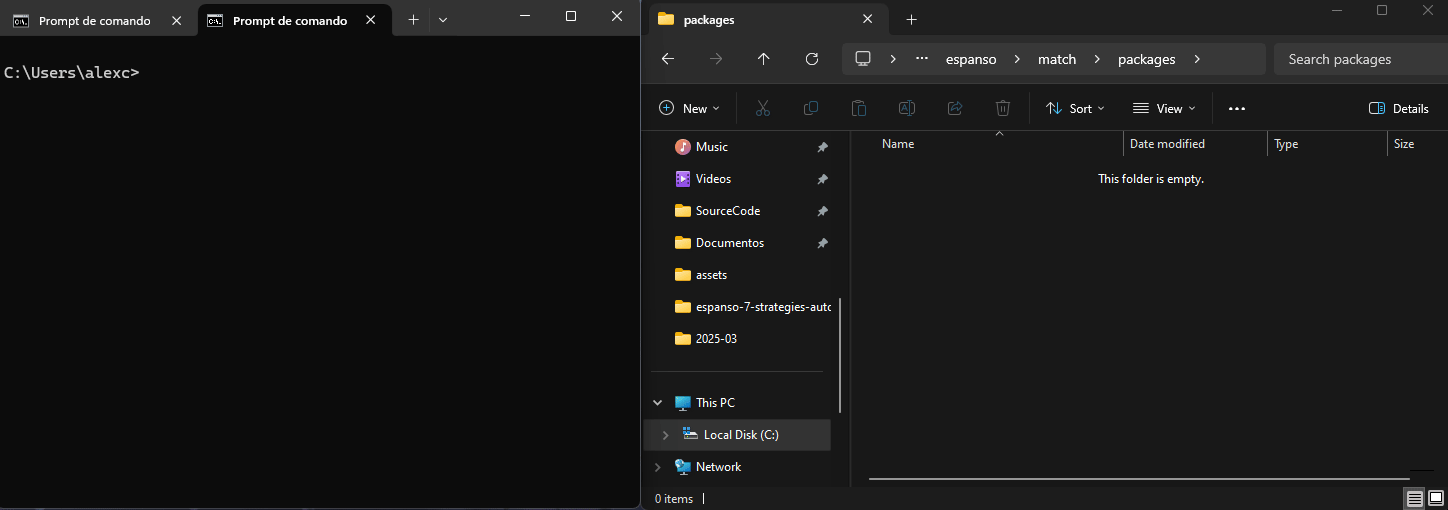This screenshot has height=510, width=1448.
Task: Show hidden breadcrumb path ellipsis
Action: click(922, 59)
